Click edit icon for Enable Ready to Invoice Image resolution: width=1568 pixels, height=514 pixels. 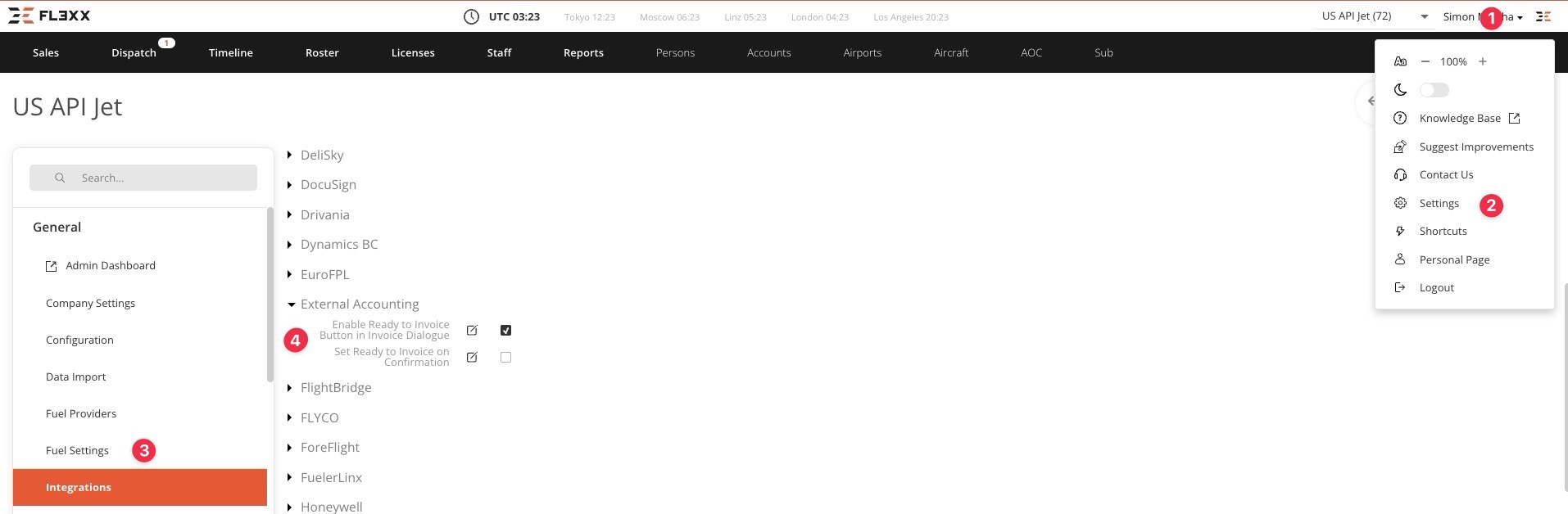click(x=472, y=331)
